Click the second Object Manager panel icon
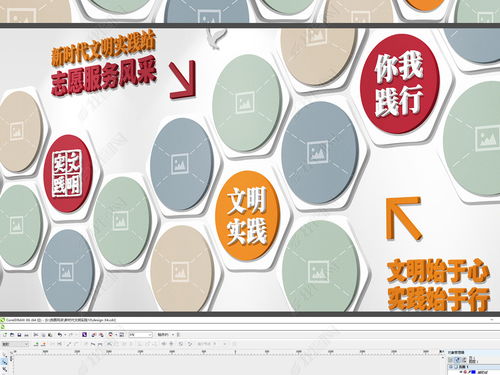This screenshot has height=375, width=500. pyautogui.click(x=457, y=360)
